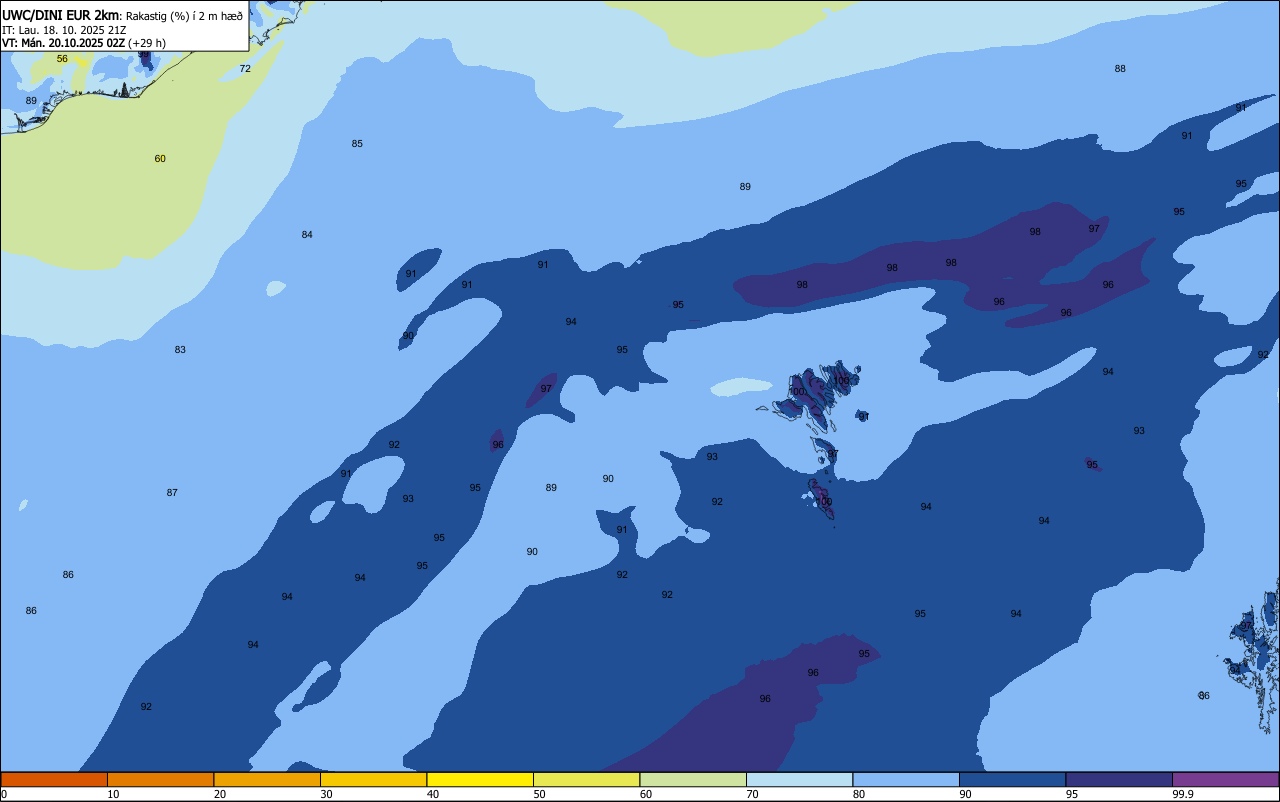Click the purple legend swatch above 99.9

click(1225, 779)
